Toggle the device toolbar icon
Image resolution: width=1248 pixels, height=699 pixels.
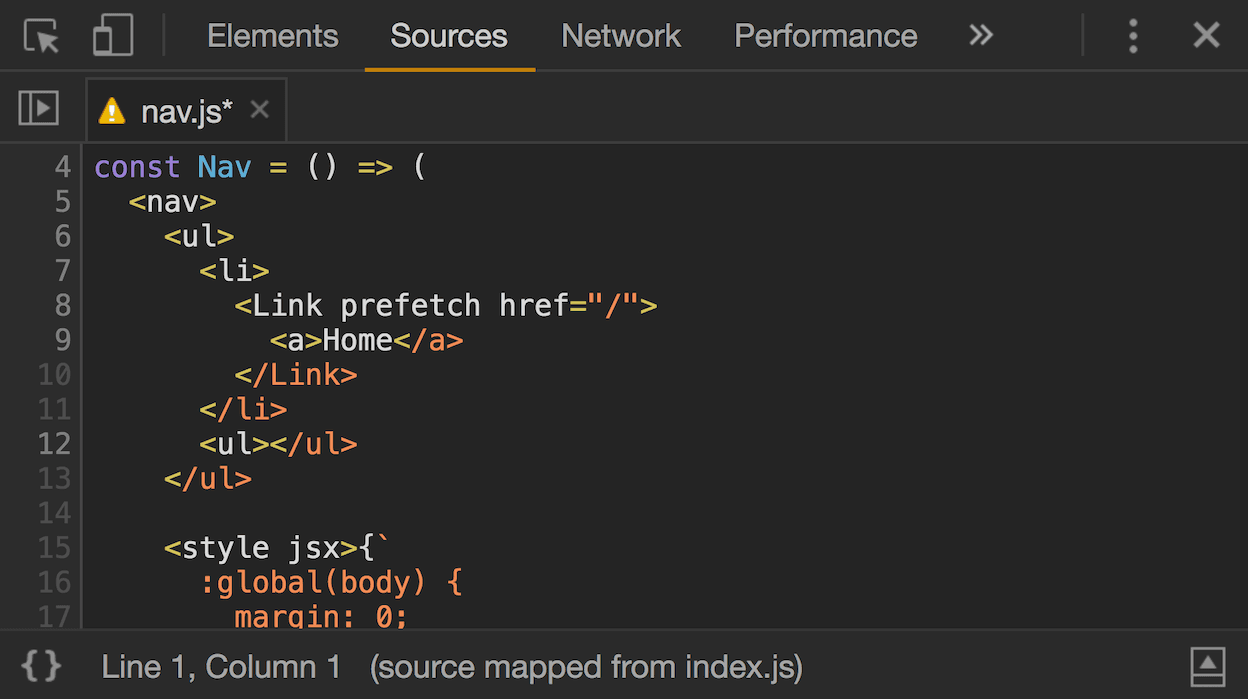point(113,36)
